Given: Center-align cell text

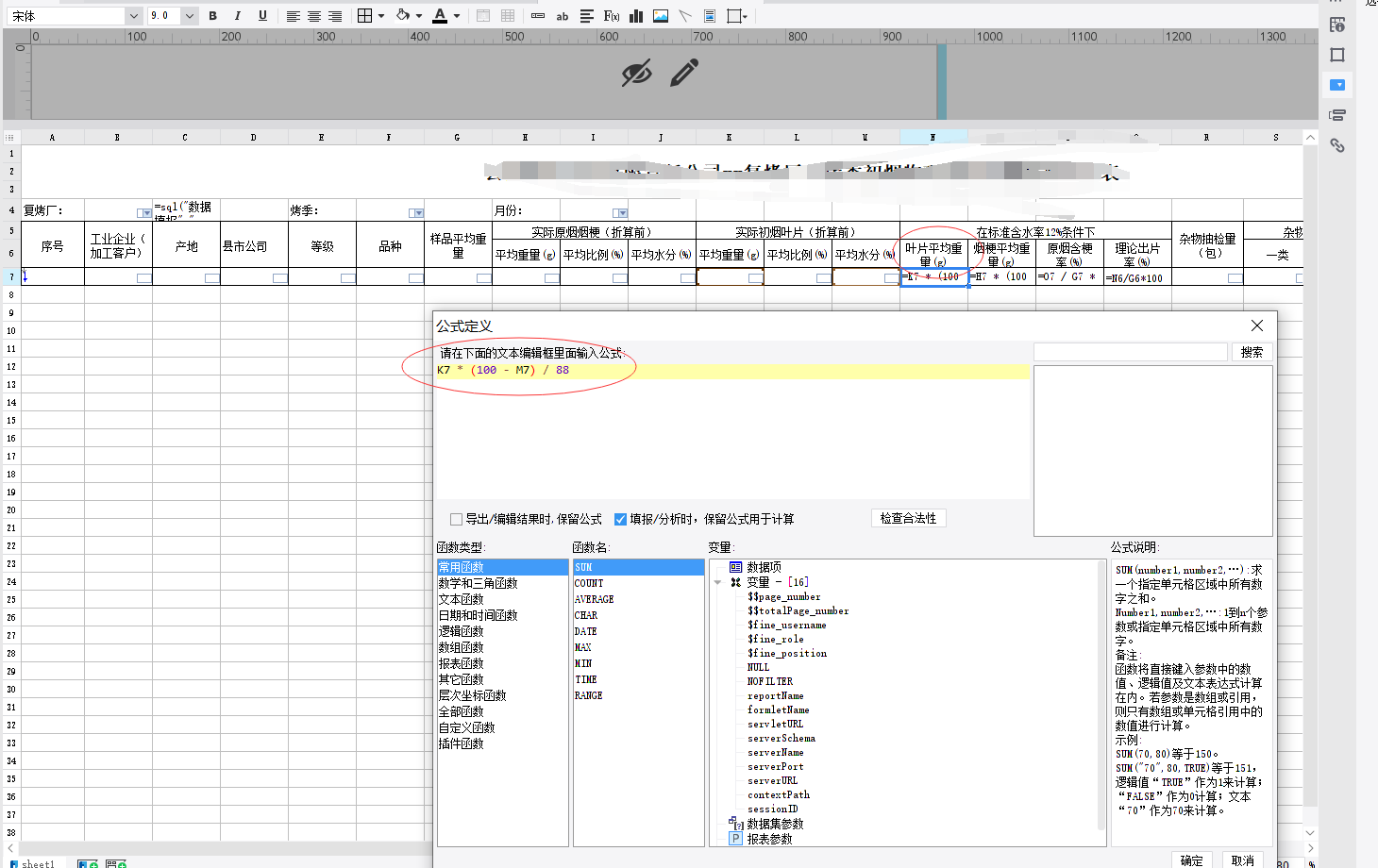Looking at the screenshot, I should pyautogui.click(x=314, y=16).
